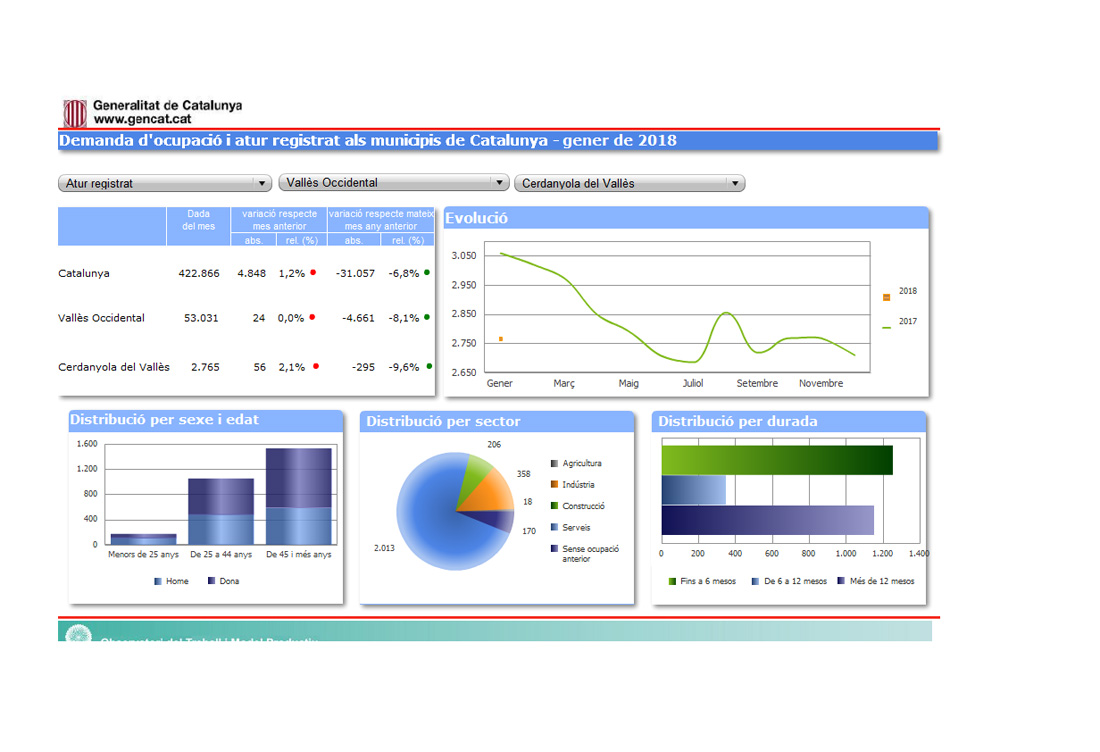
Task: Click the light blue De 6 a 12 mesos bar
Action: (x=694, y=490)
